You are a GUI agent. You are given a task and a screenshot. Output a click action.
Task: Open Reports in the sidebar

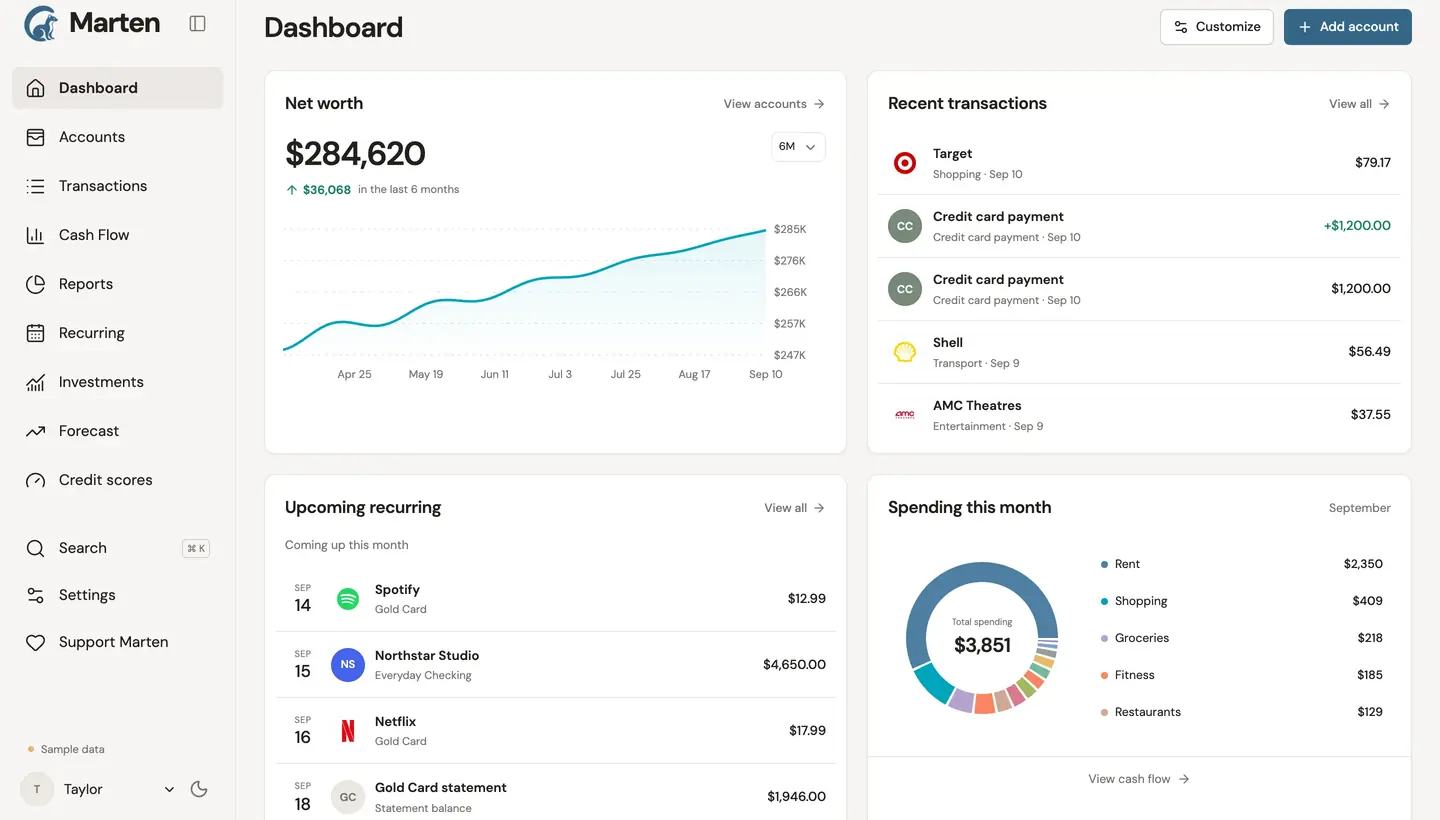(x=118, y=284)
